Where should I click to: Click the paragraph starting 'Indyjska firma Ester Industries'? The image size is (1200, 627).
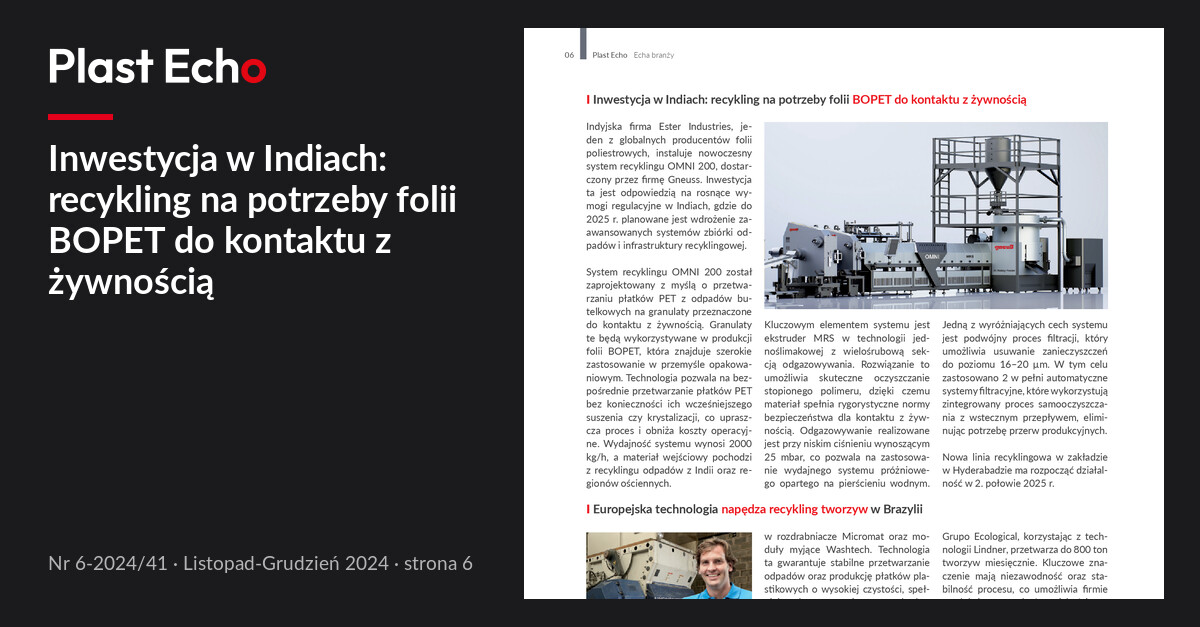(x=668, y=186)
